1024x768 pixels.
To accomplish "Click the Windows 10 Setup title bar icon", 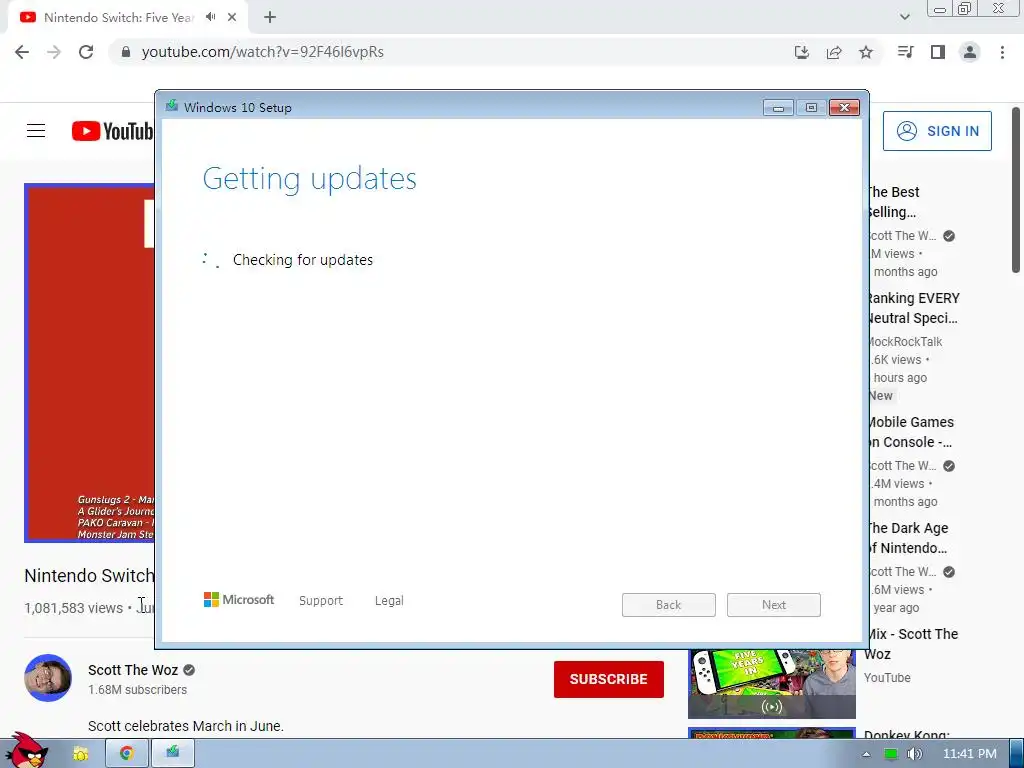I will (x=172, y=106).
